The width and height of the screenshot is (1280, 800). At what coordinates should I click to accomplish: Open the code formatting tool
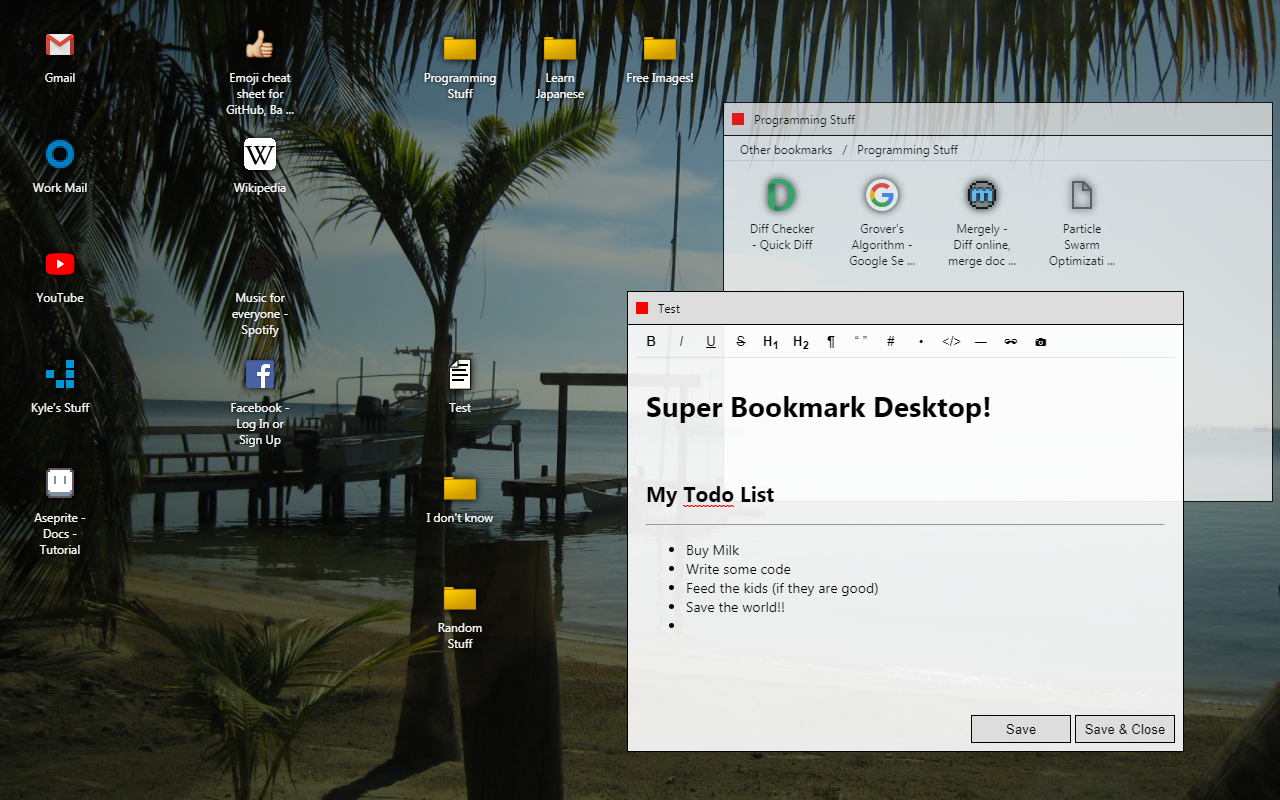point(950,341)
